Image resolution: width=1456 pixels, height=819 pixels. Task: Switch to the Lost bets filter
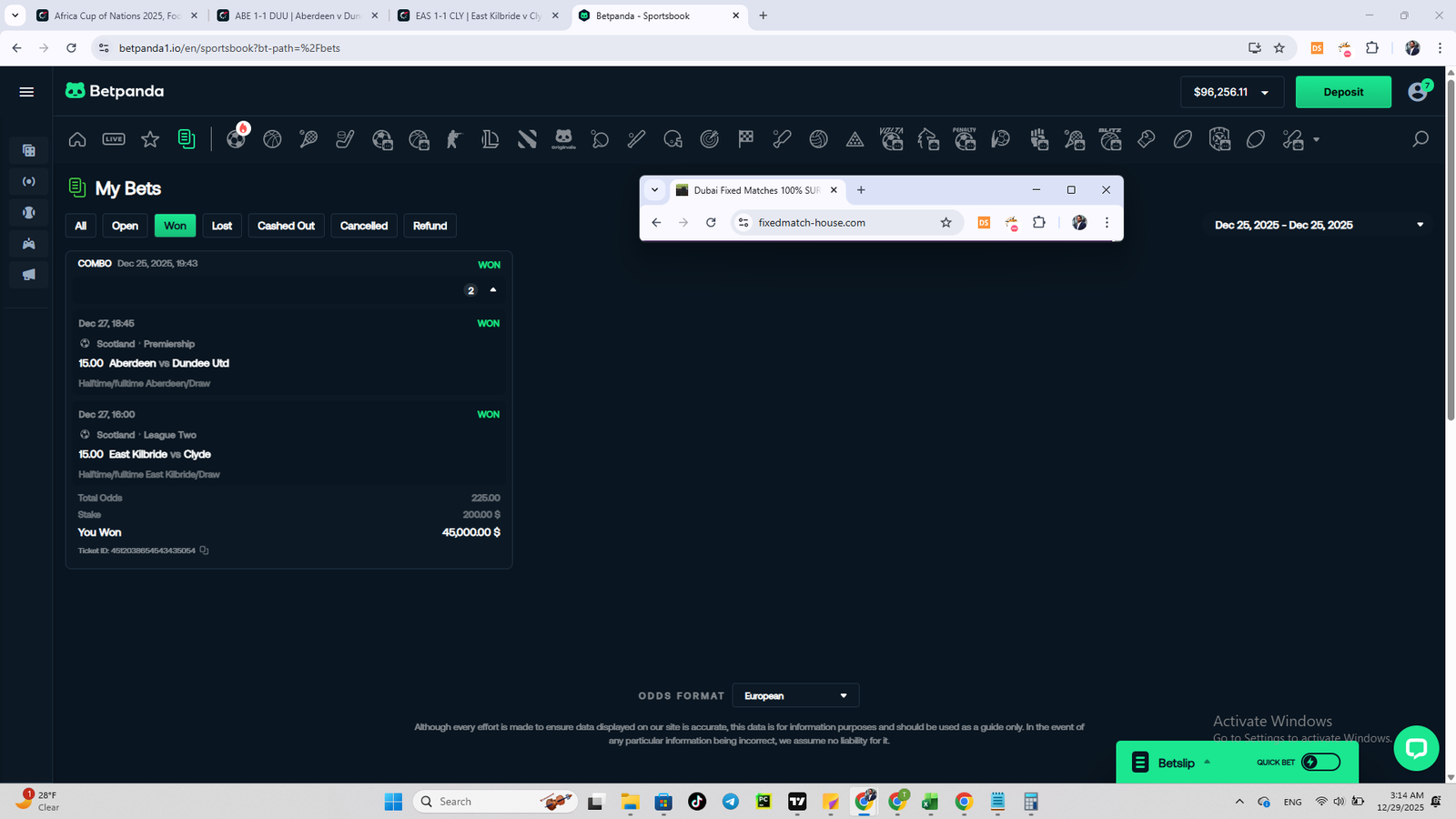click(222, 226)
